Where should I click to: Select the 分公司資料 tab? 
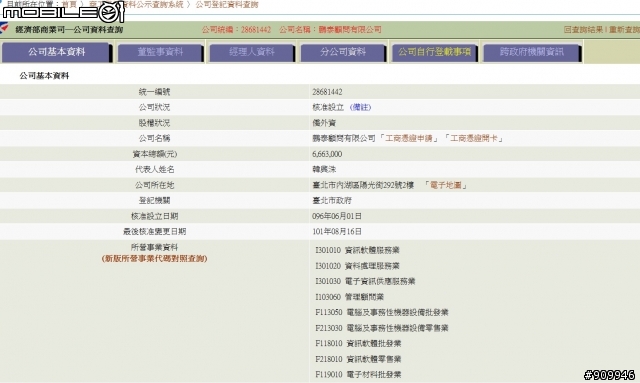343,53
